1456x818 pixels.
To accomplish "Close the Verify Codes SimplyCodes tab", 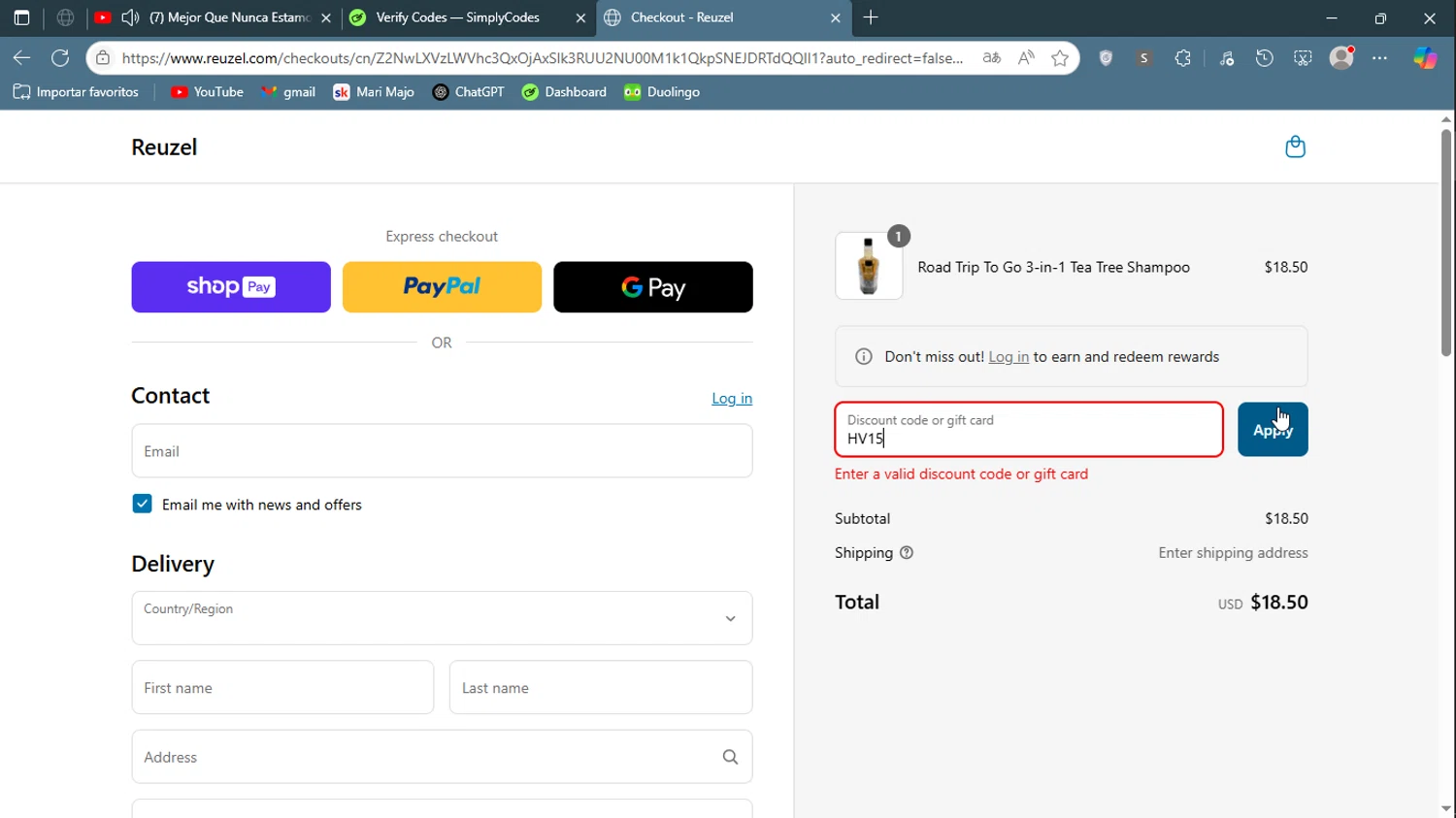I will pos(580,17).
